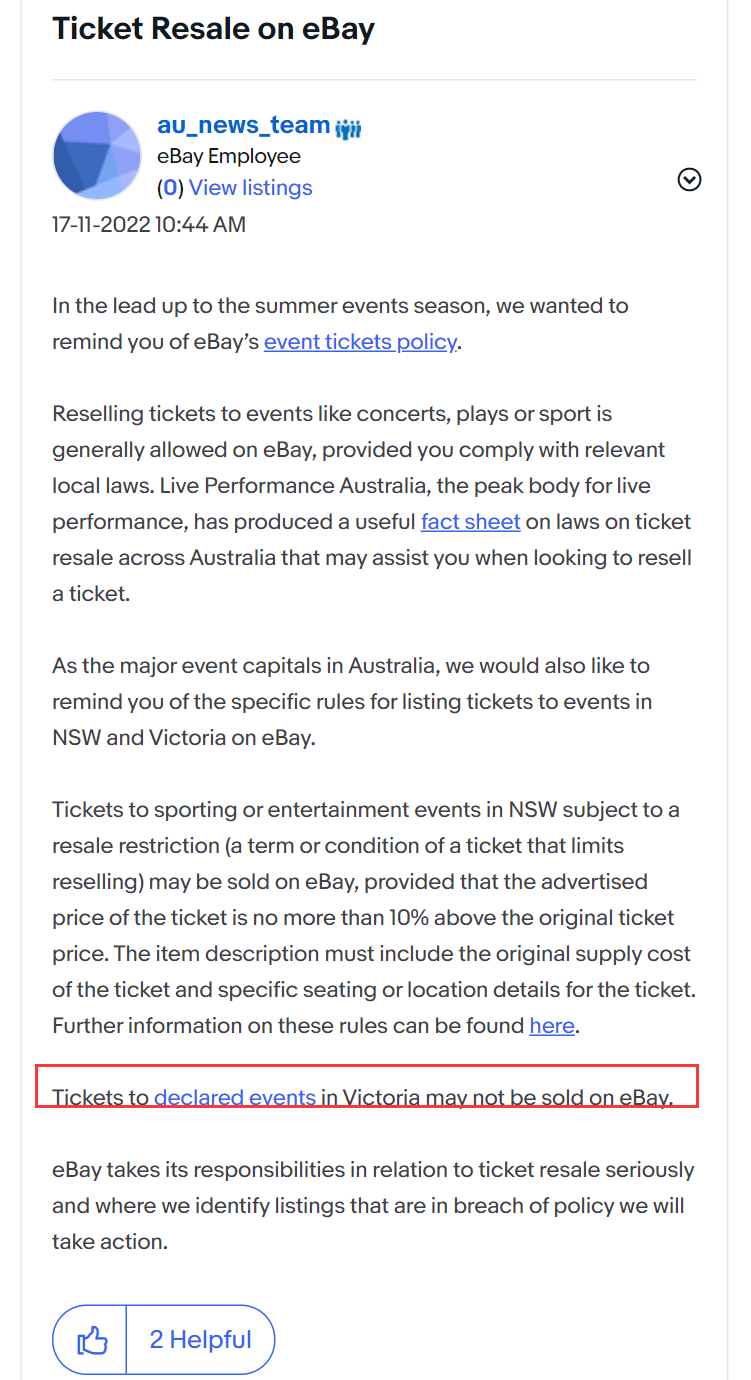This screenshot has height=1380, width=751.
Task: Click the paragraph starting 'Tickets to sporting or entertainment'
Action: (374, 918)
